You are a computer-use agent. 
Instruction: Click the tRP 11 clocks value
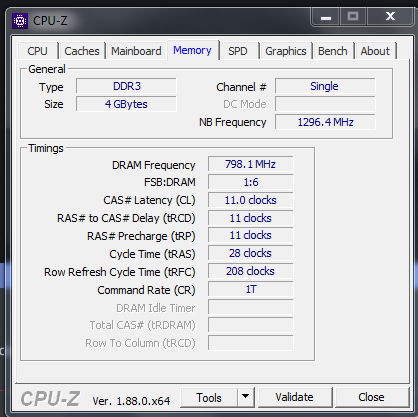coord(251,235)
